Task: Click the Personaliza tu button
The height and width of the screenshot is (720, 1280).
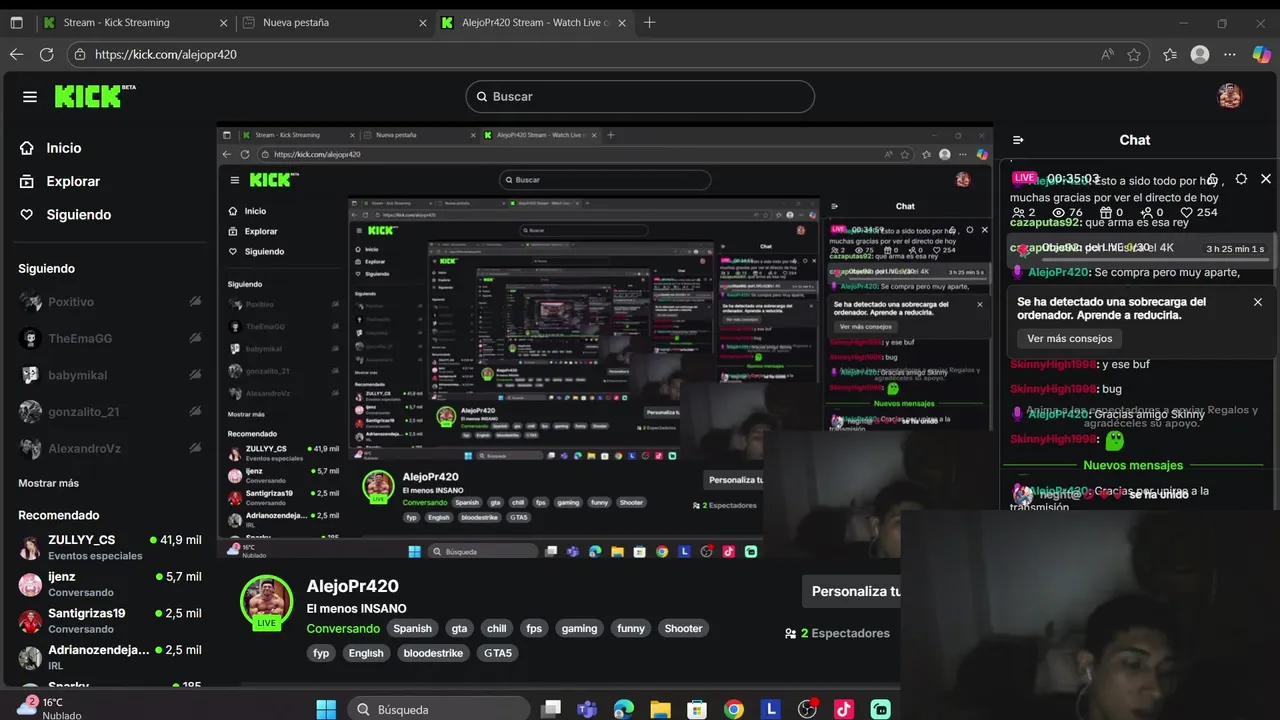Action: [x=854, y=591]
